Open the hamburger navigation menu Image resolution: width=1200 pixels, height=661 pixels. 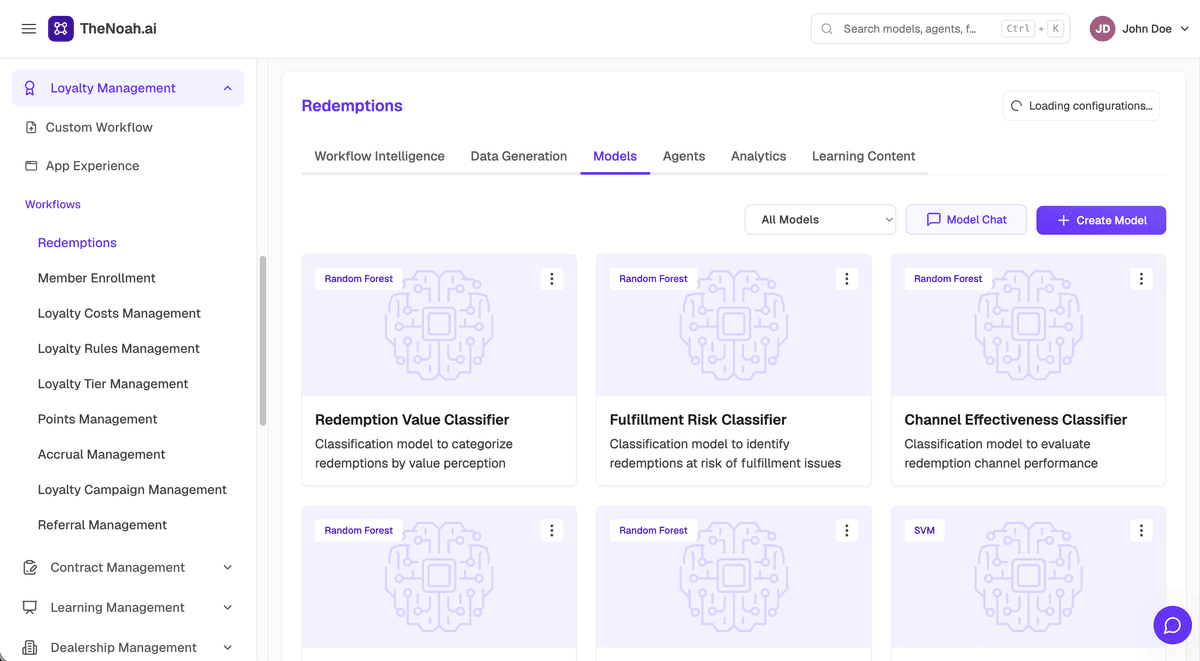(29, 29)
